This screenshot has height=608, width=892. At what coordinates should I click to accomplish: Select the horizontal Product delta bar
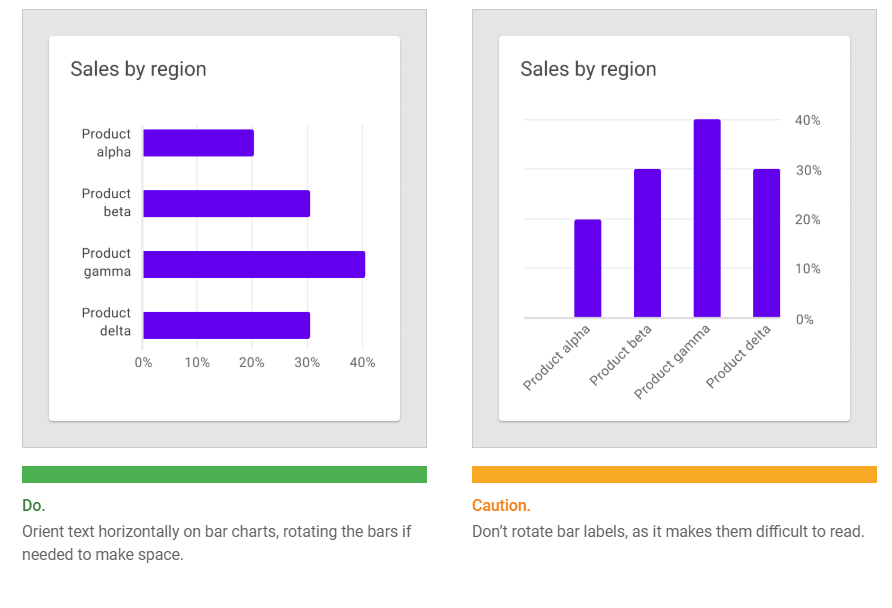click(x=226, y=325)
